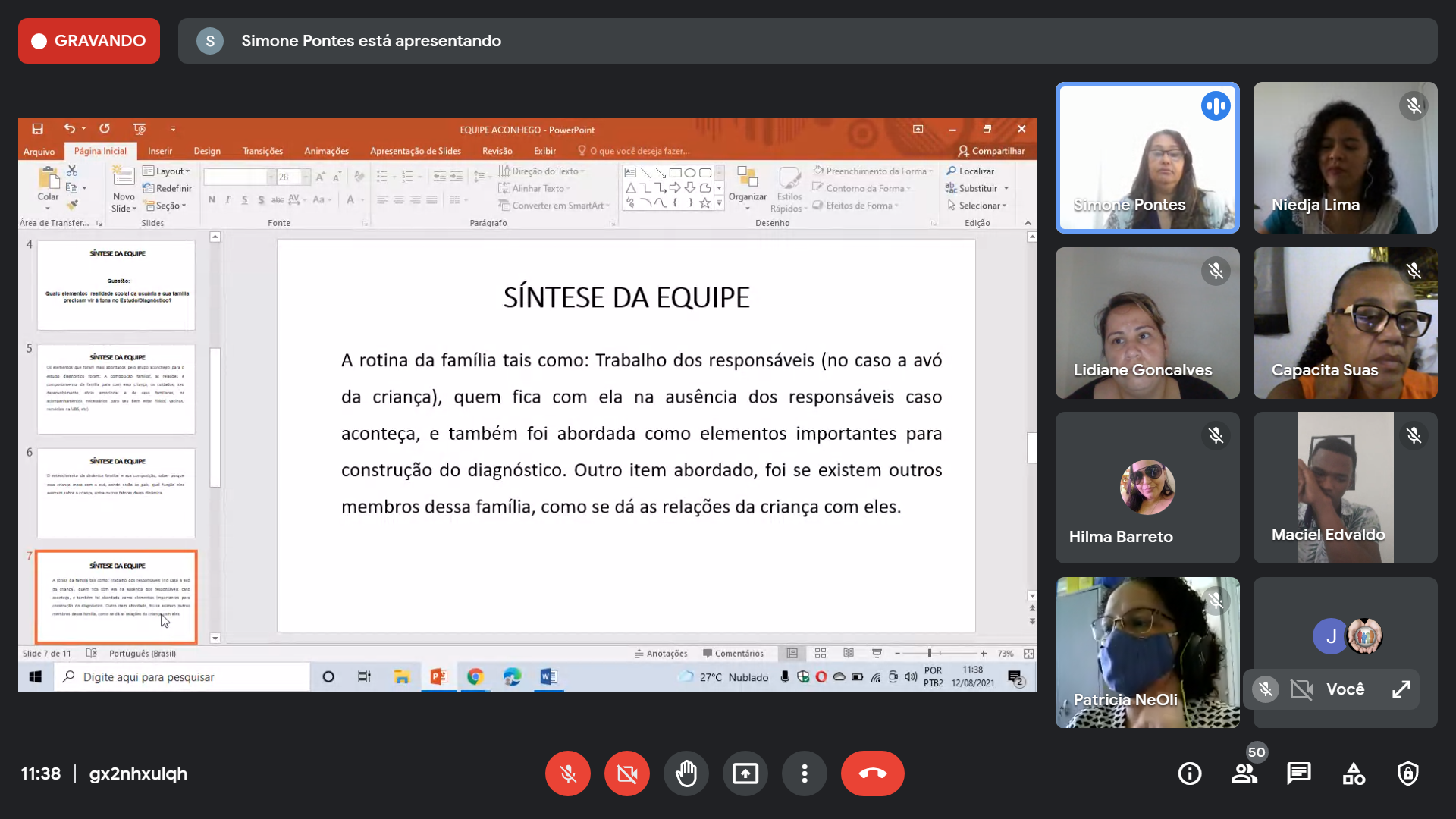Raise hand in the meeting

tap(686, 773)
